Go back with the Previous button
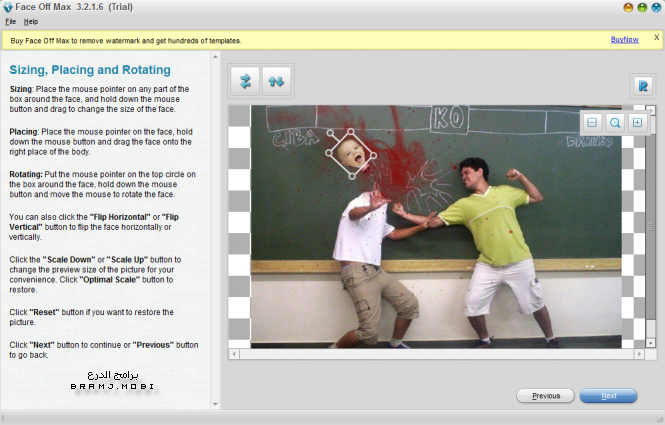This screenshot has height=425, width=665. [545, 396]
